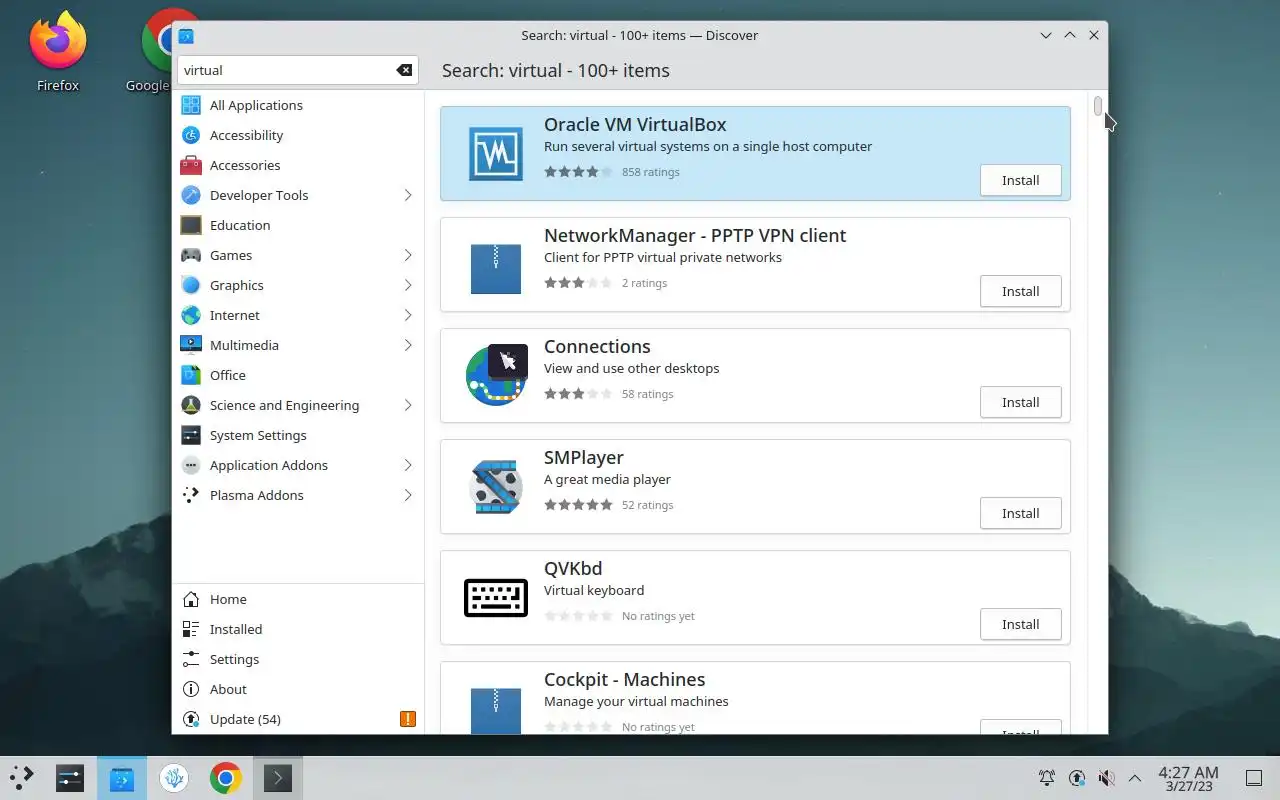
Task: Install SMPlayer
Action: click(1020, 513)
